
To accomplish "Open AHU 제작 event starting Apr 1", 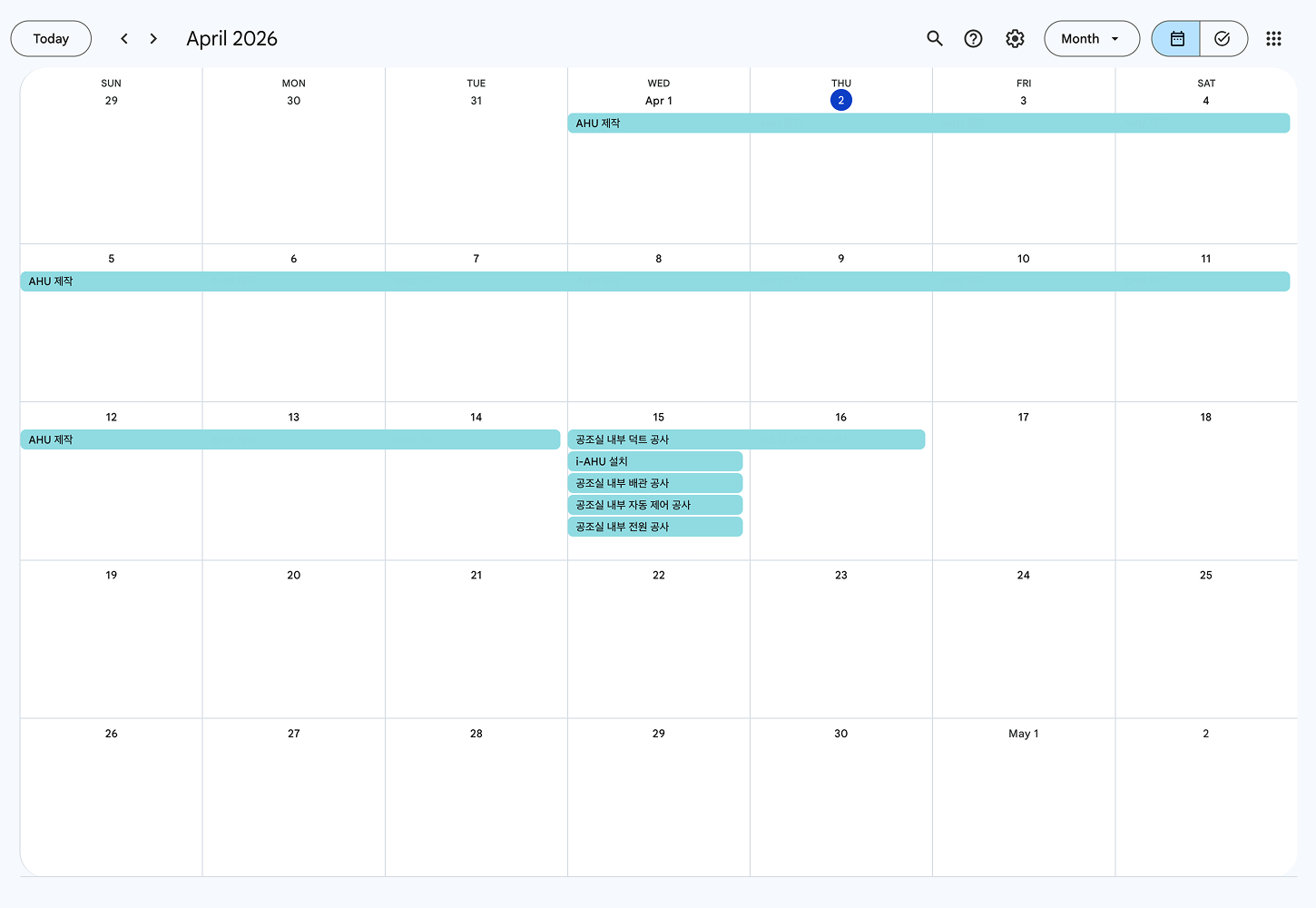I will pos(928,123).
